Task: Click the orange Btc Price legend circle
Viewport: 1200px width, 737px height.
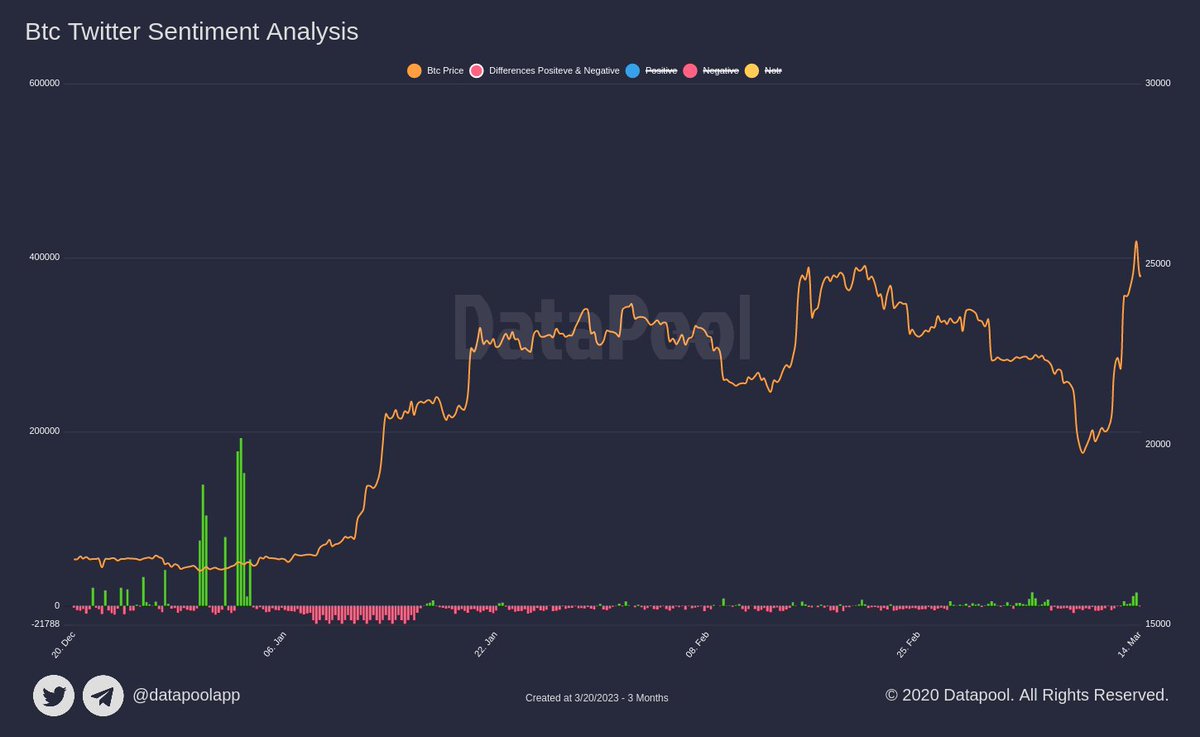Action: (x=414, y=71)
